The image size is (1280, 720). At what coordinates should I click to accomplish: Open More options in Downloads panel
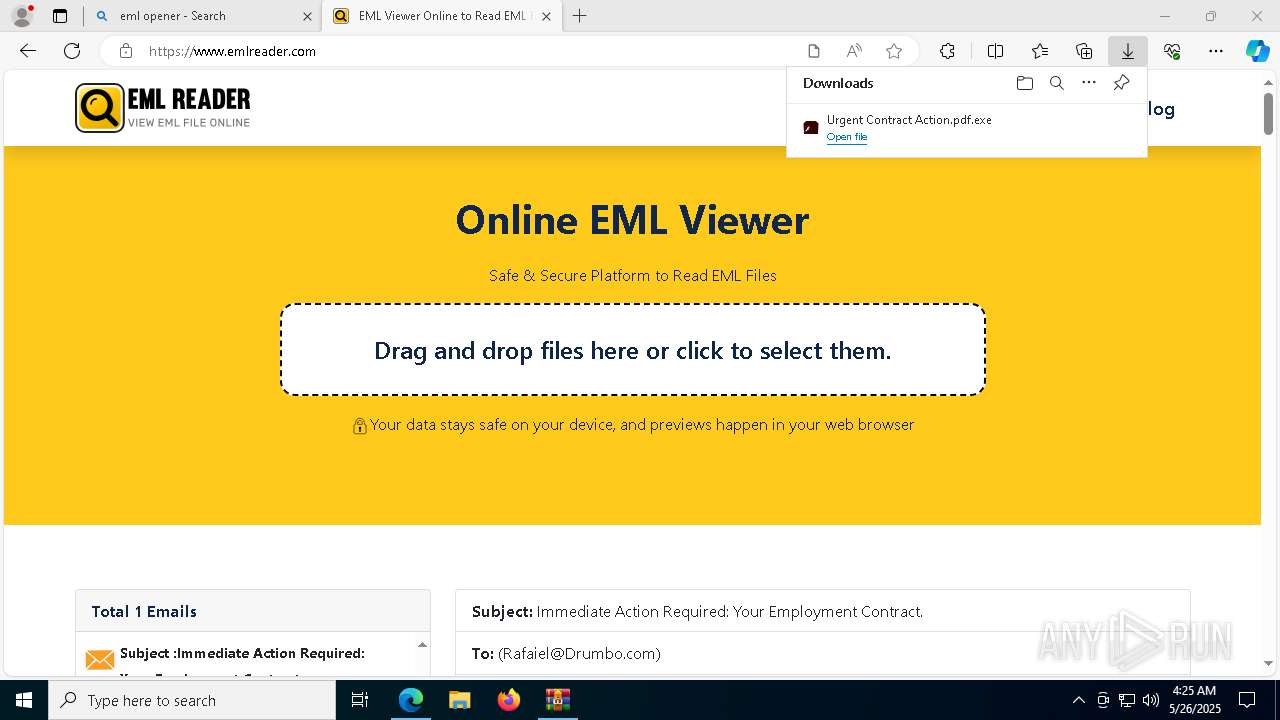click(x=1089, y=83)
